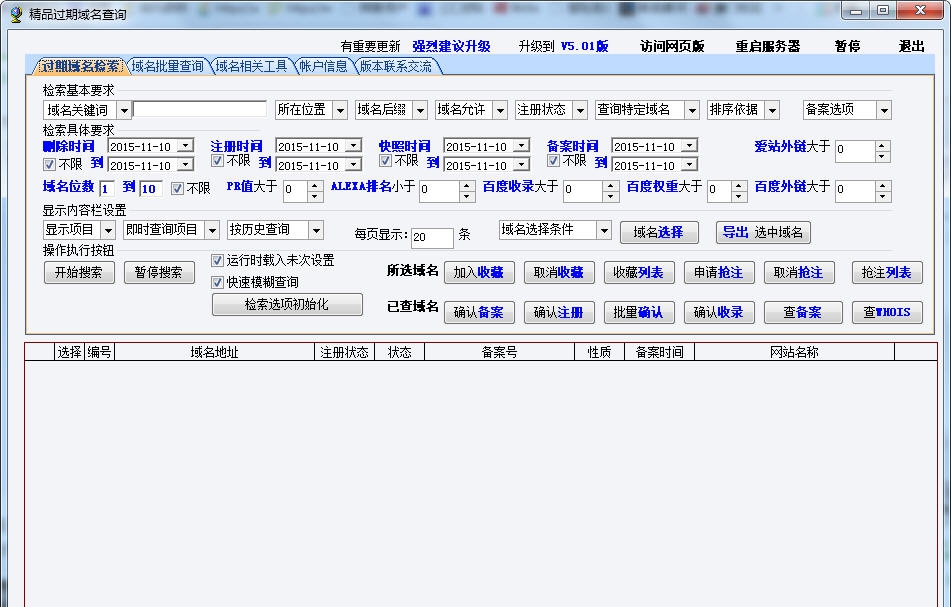The width and height of the screenshot is (951, 607).
Task: Enable 运行时载入未次设置 option
Action: tap(218, 261)
